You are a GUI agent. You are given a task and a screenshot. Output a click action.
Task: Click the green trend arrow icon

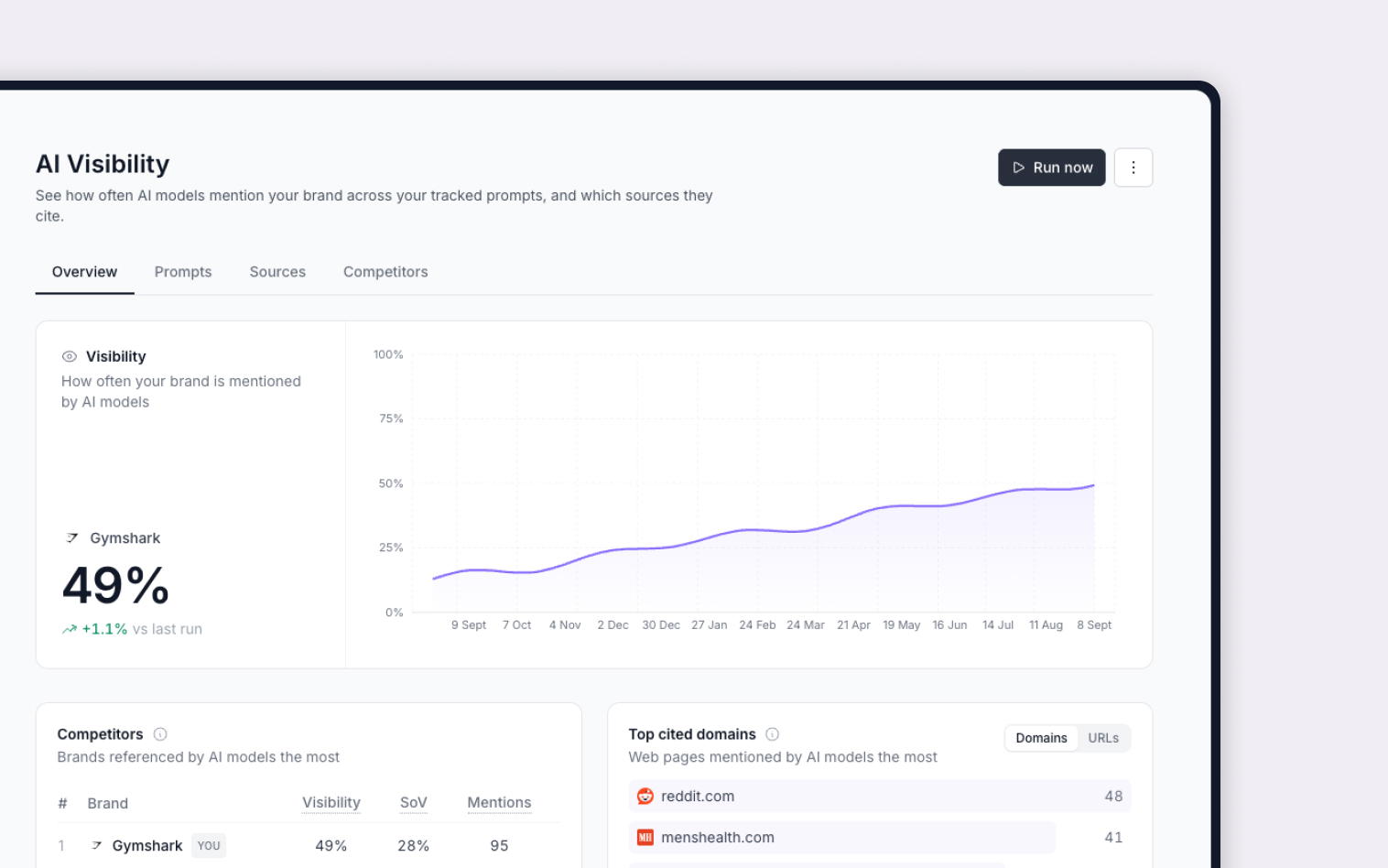[69, 629]
